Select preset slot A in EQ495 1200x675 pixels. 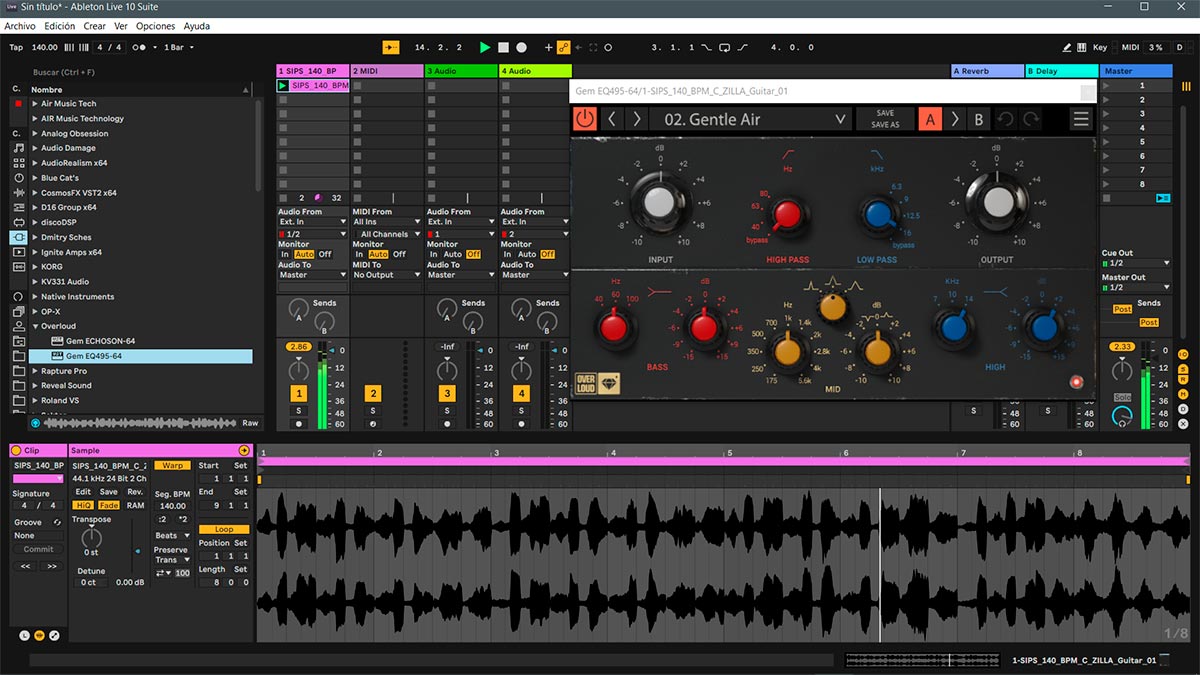click(930, 119)
